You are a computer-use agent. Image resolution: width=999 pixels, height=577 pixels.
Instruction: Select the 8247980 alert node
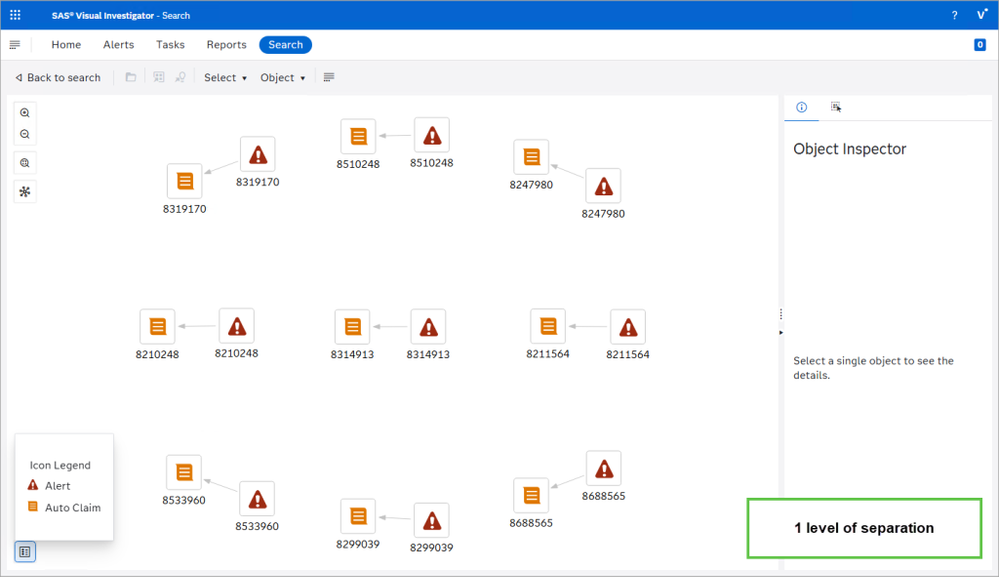pos(603,186)
